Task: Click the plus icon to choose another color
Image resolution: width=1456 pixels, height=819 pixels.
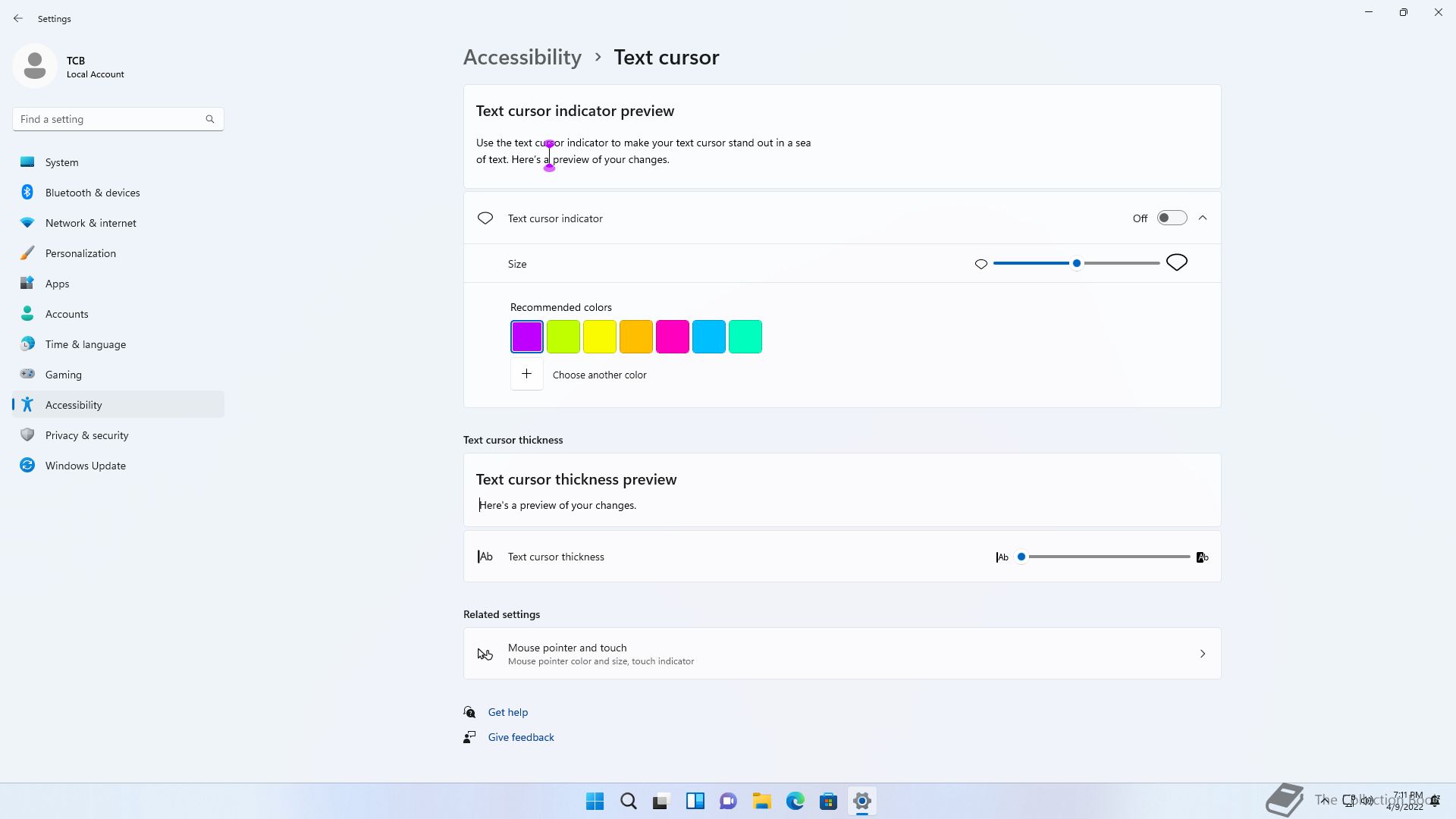Action: (526, 375)
